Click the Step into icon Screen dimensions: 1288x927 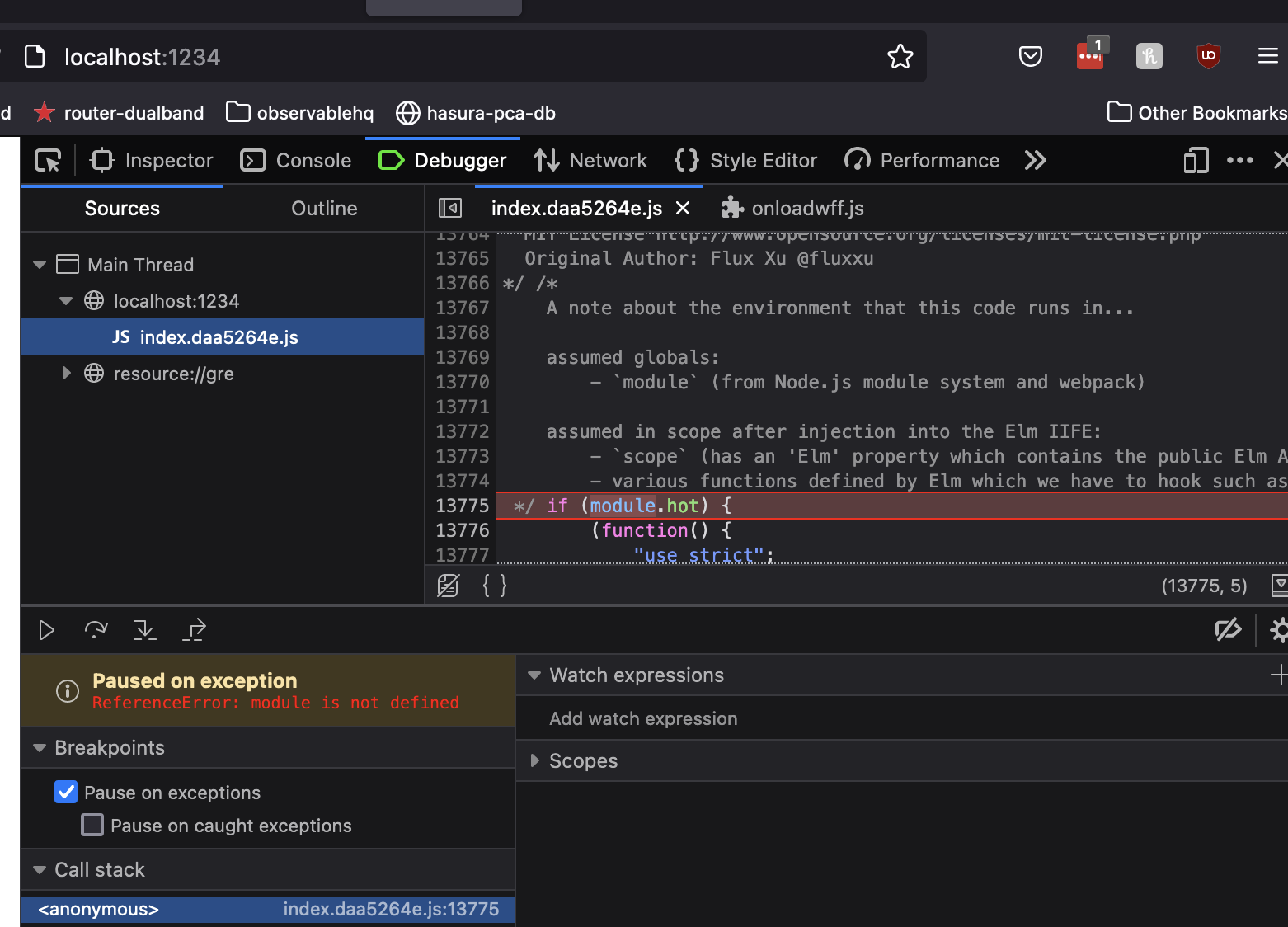pos(145,629)
